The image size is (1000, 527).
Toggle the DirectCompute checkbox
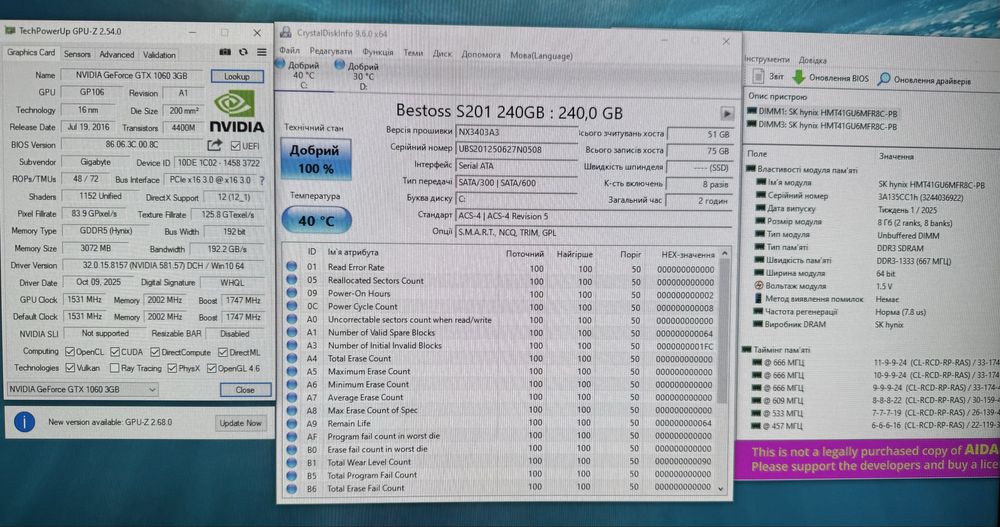pos(155,352)
